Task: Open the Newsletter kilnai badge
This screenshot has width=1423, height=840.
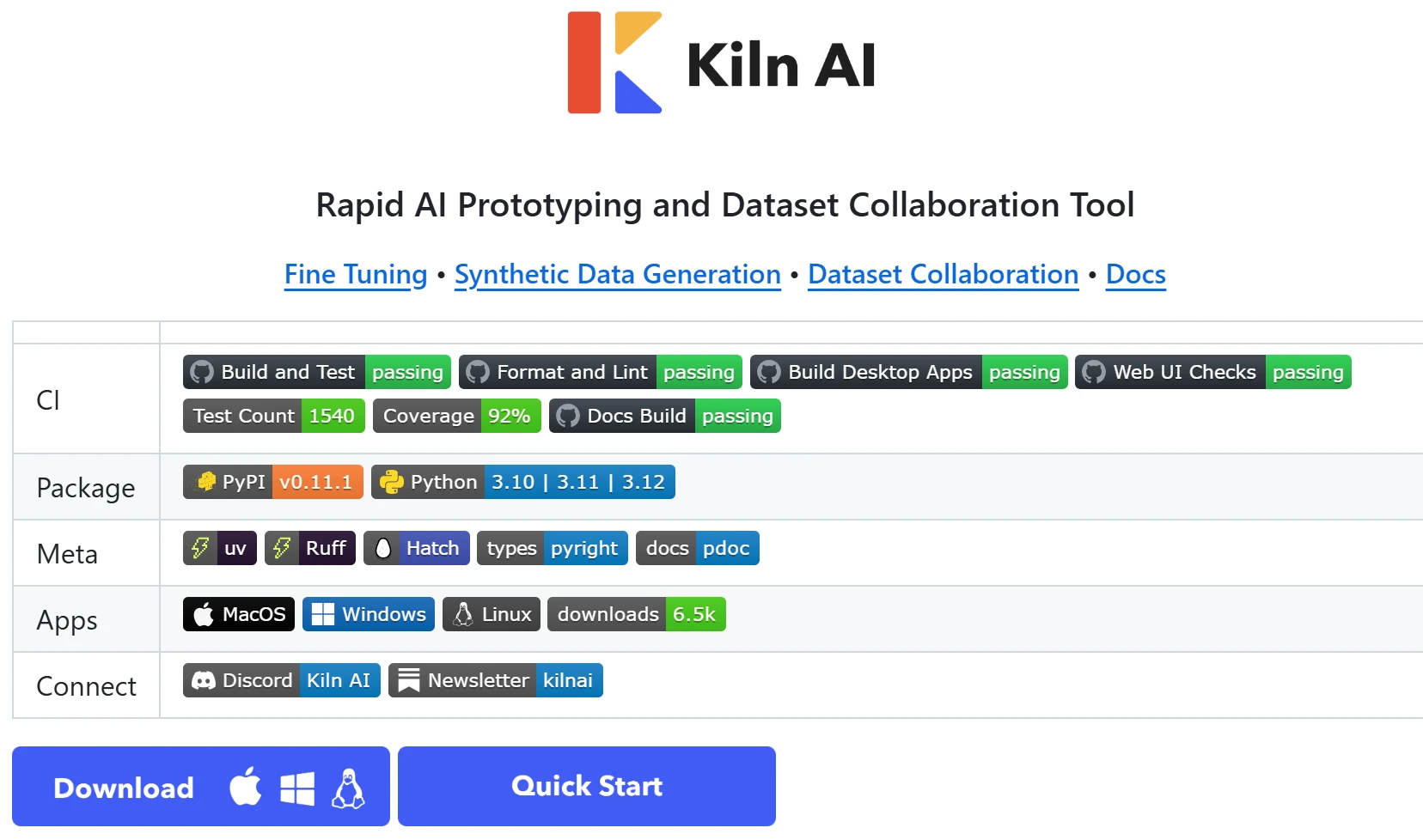Action: [495, 679]
